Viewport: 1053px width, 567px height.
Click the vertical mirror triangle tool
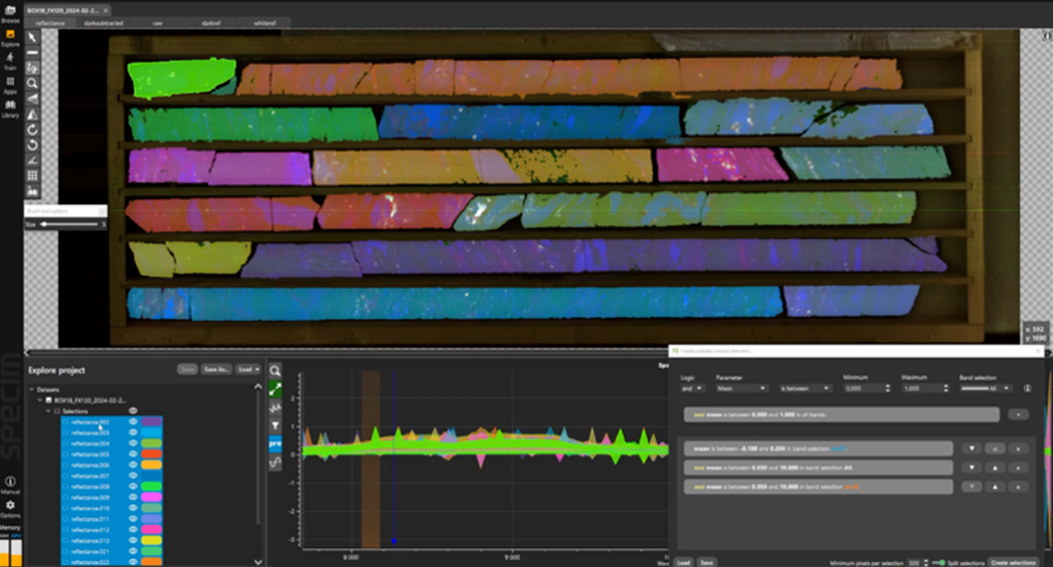click(32, 115)
